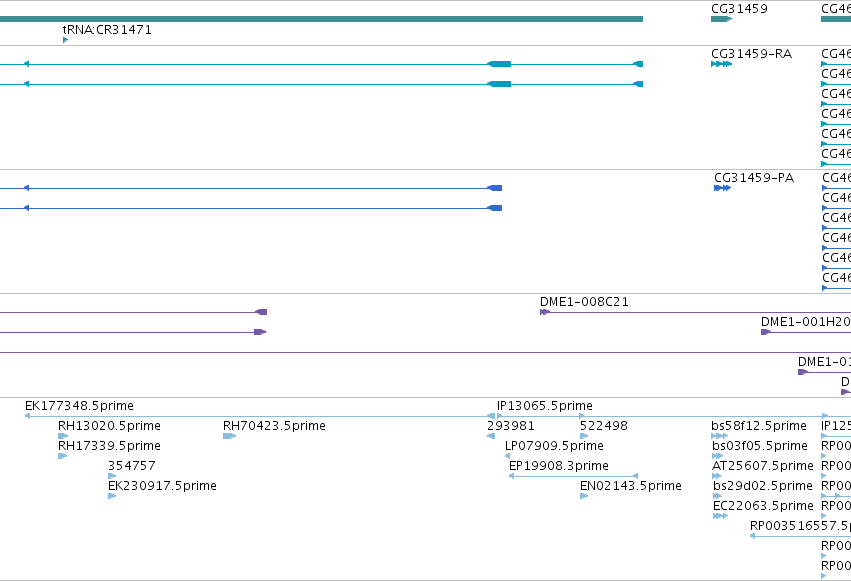Click the 293981 feature label

click(x=511, y=426)
